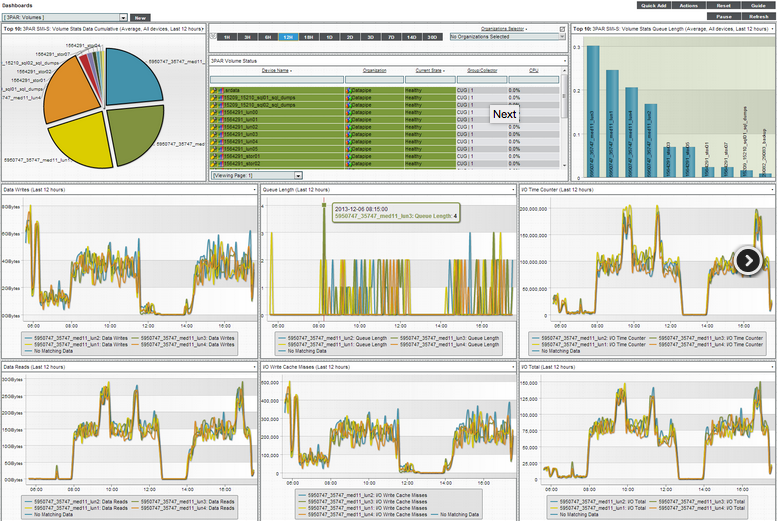
Task: Click the popout icon beside Organizations Selector
Action: click(x=562, y=29)
